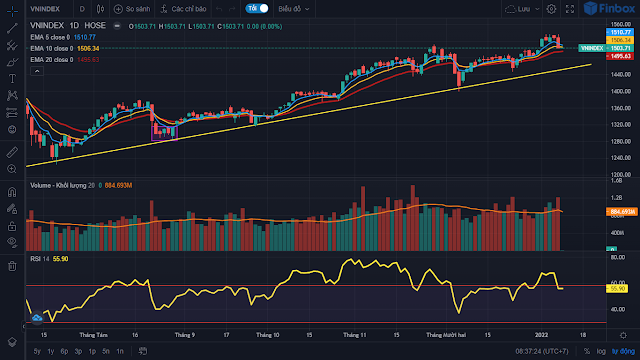Delete drawings with the trash icon
This screenshot has height=360, width=640.
12,266
